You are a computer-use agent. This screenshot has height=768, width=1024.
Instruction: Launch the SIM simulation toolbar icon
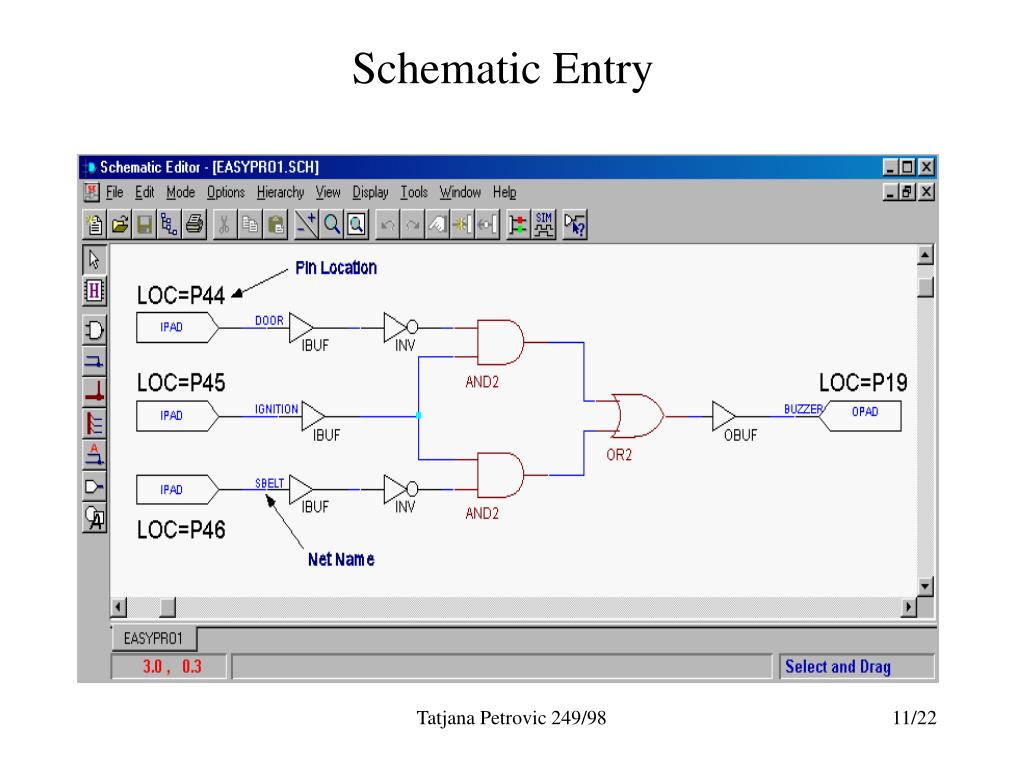pyautogui.click(x=545, y=225)
